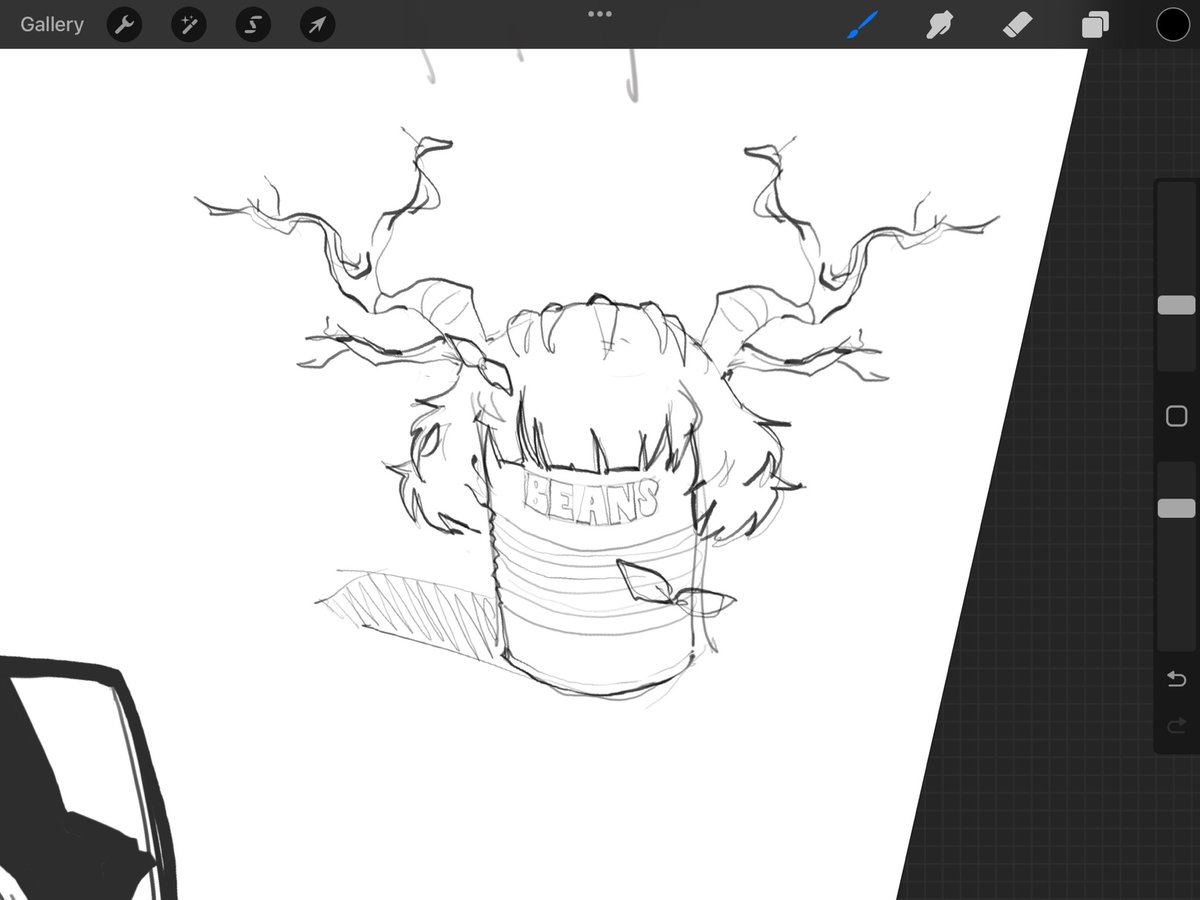Tap the BEANS lettering on the can

(593, 497)
